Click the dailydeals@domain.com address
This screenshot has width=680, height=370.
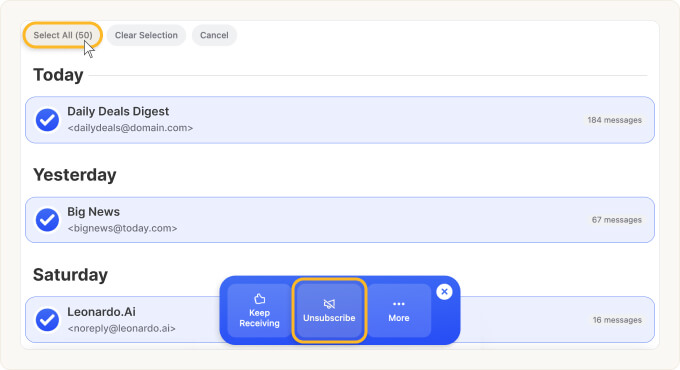(x=130, y=128)
